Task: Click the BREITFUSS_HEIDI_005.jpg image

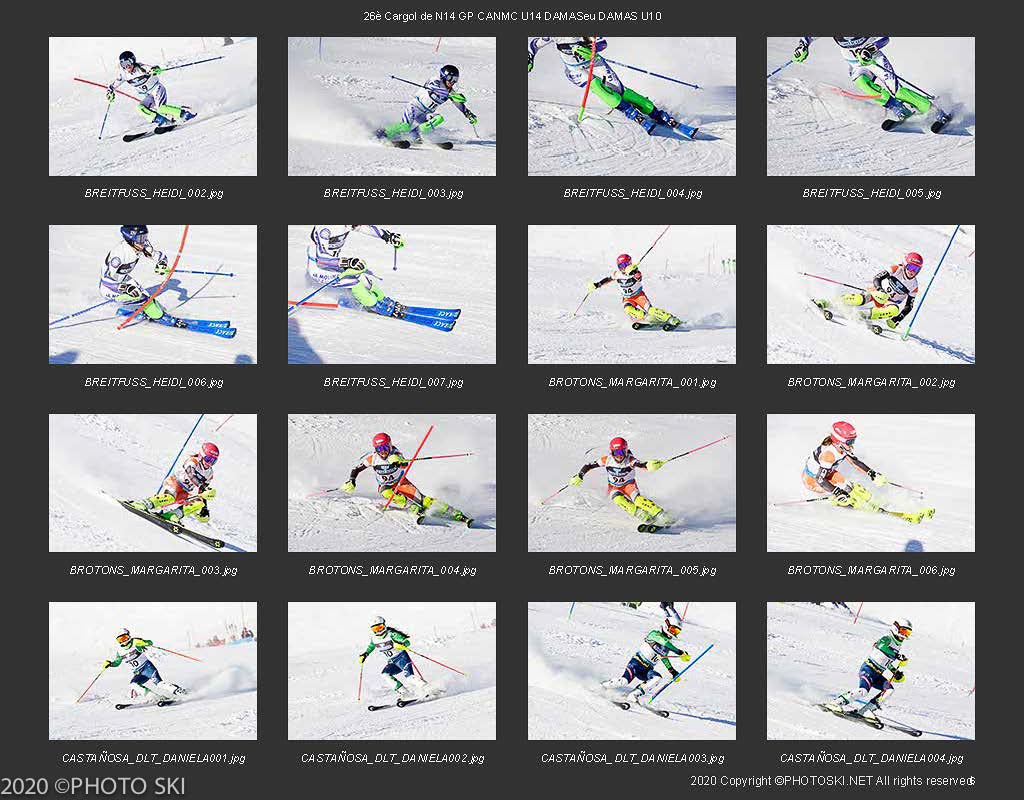Action: 871,106
